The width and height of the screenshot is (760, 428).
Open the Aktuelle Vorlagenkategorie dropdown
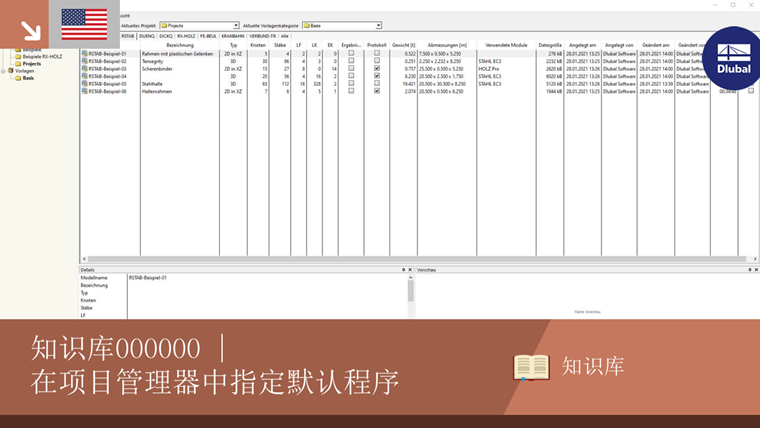(x=378, y=26)
